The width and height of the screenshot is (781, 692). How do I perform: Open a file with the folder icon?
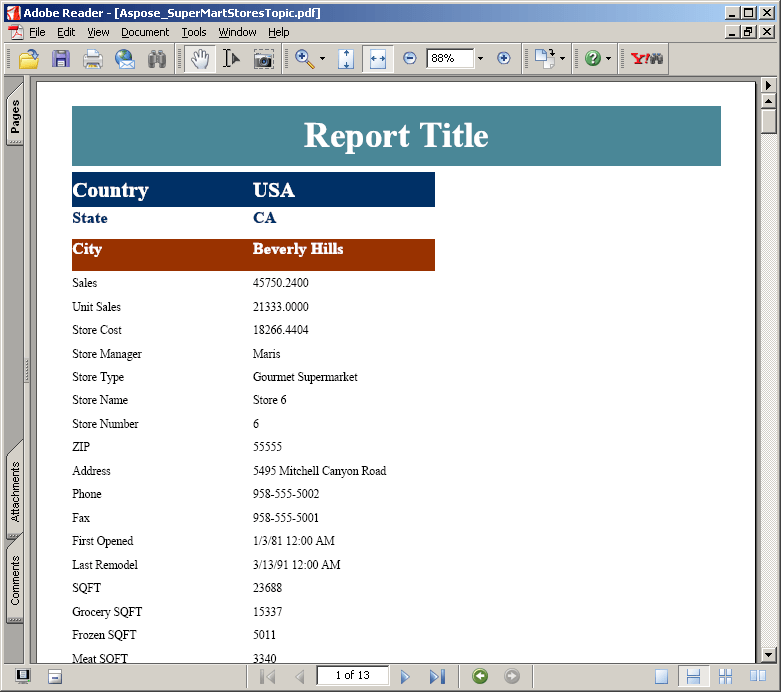click(x=29, y=59)
